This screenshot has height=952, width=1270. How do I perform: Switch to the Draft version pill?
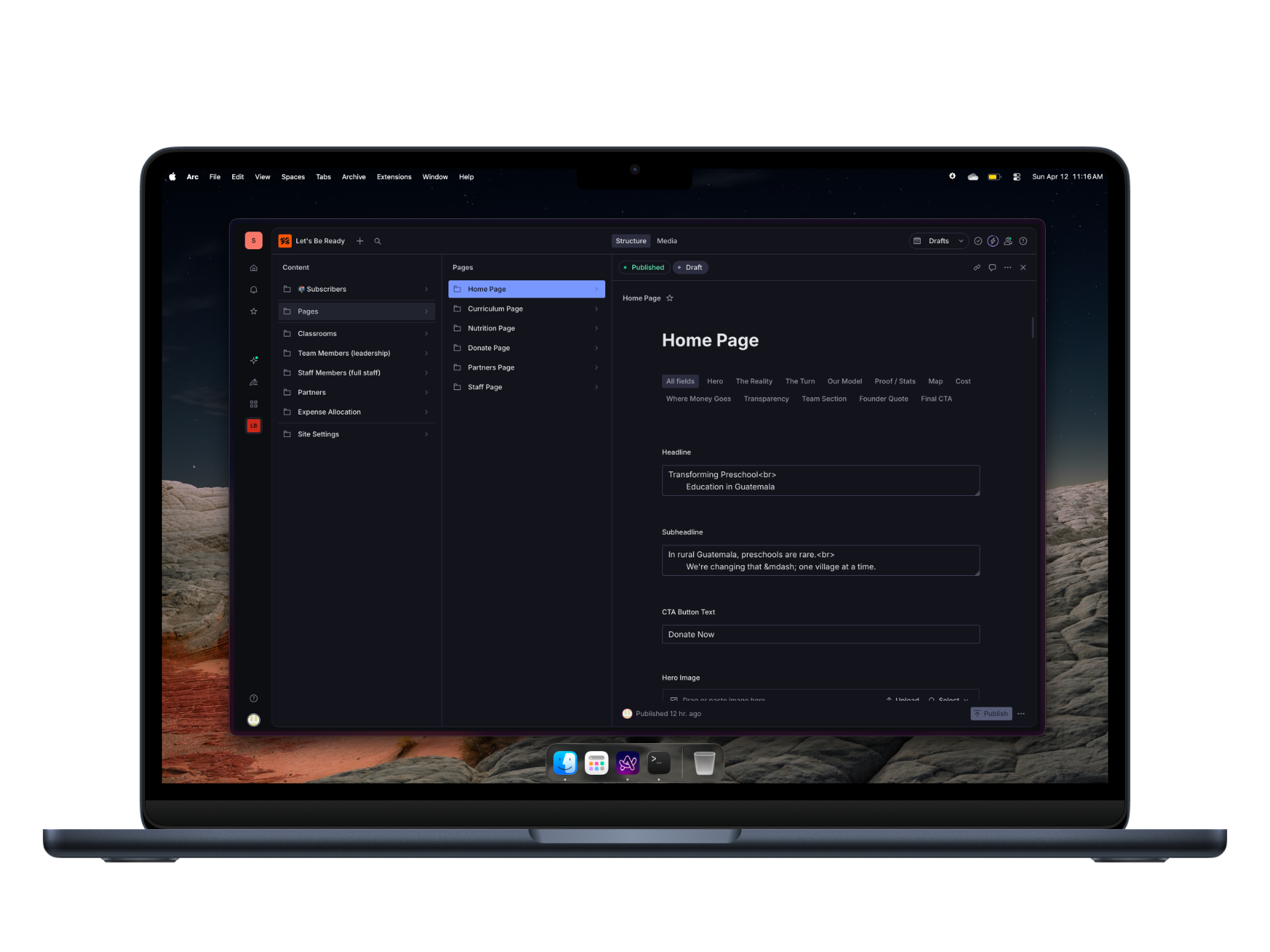pyautogui.click(x=690, y=268)
